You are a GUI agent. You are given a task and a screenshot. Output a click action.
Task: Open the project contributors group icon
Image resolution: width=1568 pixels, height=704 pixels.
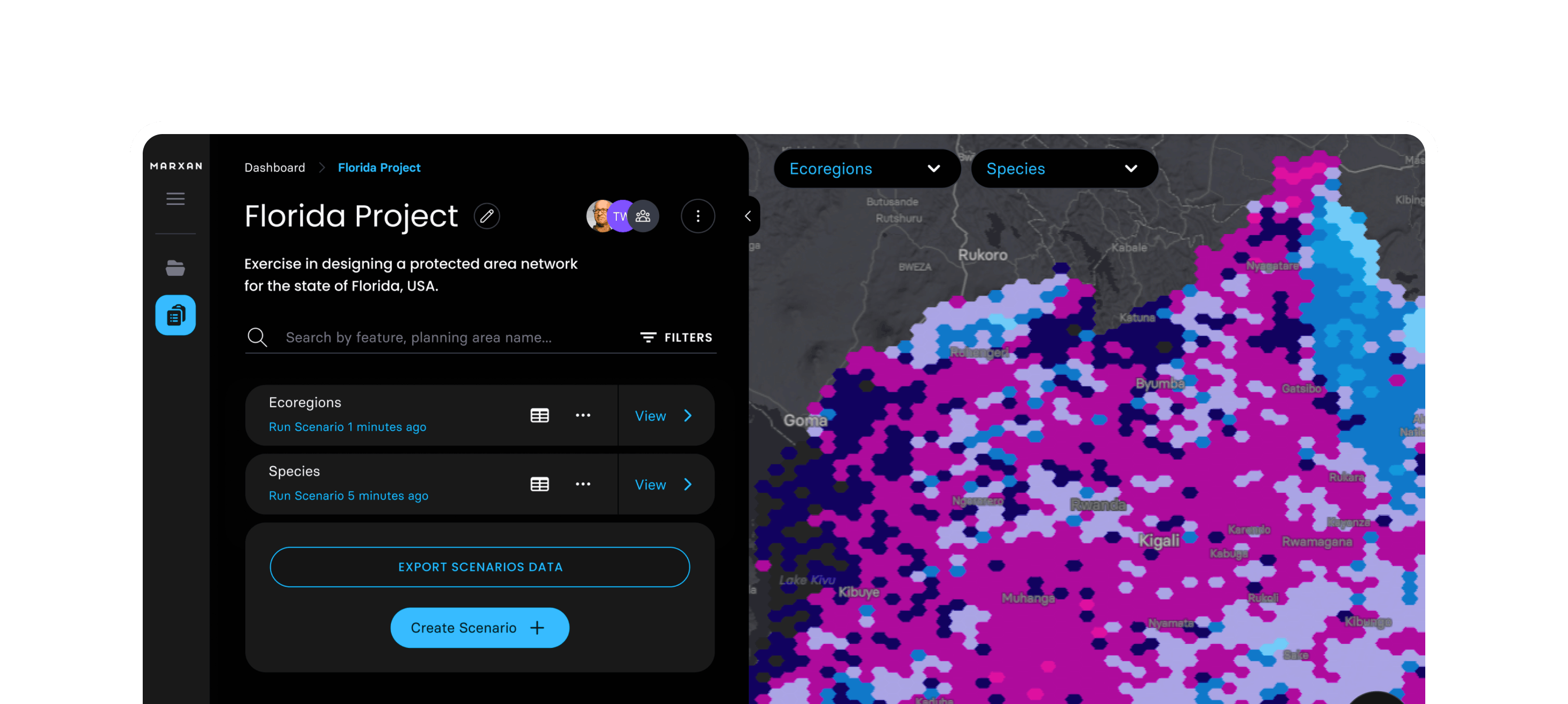click(x=643, y=216)
